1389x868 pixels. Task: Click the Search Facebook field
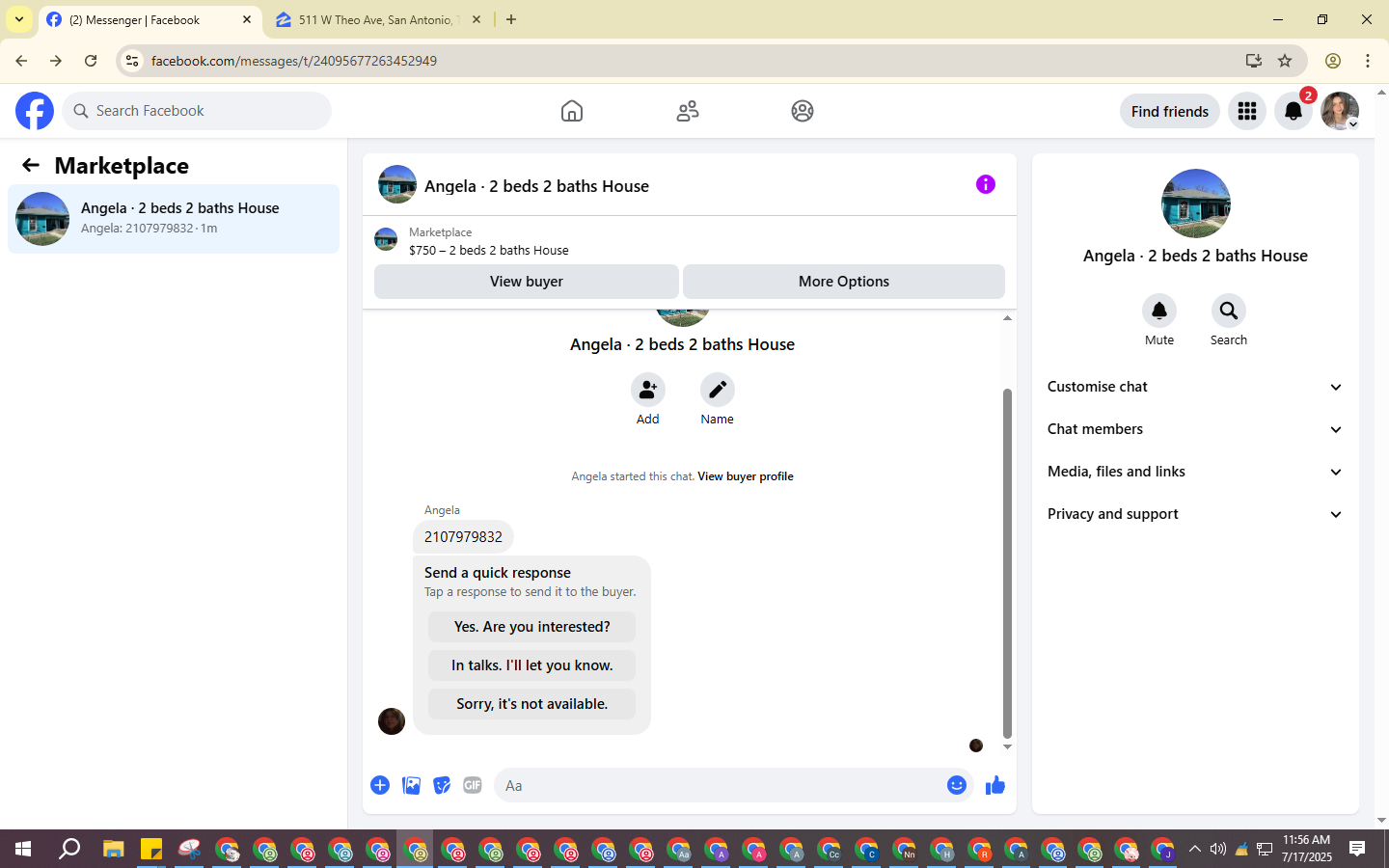coord(197,111)
